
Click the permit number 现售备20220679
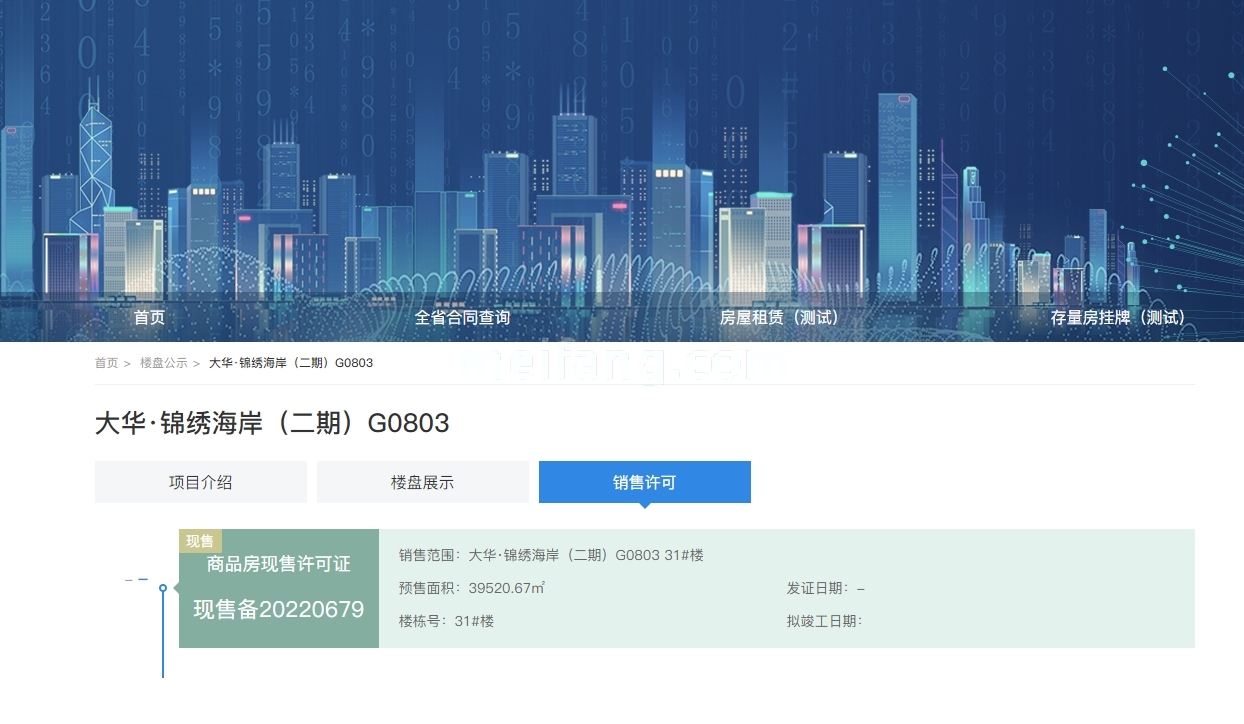pos(278,609)
